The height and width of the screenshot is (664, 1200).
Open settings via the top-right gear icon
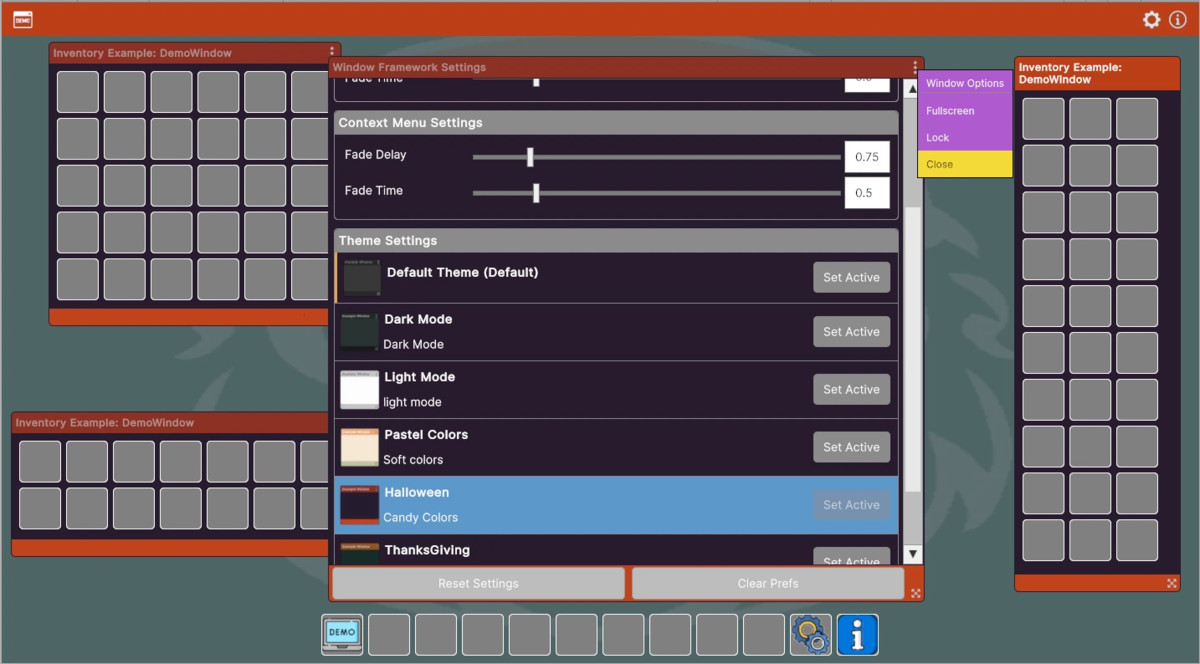[x=1152, y=20]
